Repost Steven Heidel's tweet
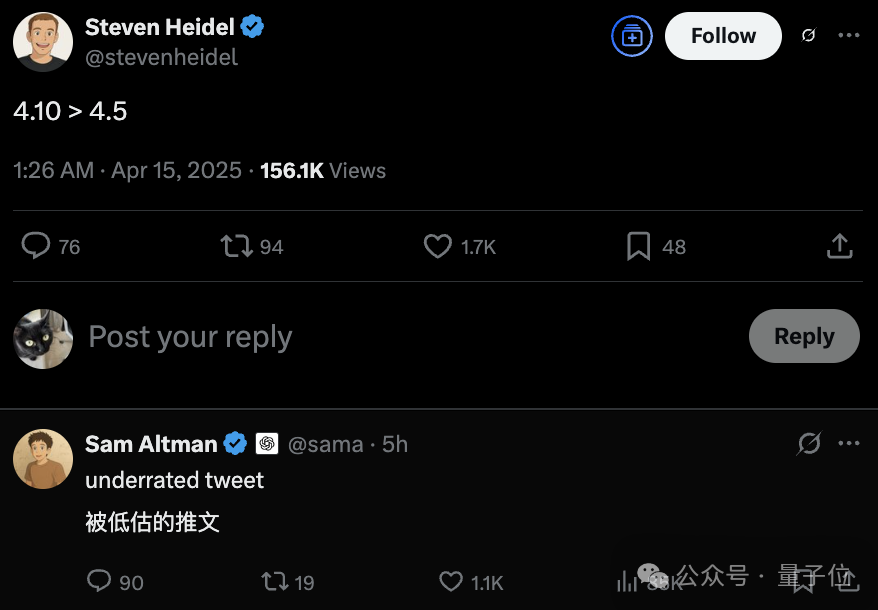The height and width of the screenshot is (610, 878). coord(237,246)
